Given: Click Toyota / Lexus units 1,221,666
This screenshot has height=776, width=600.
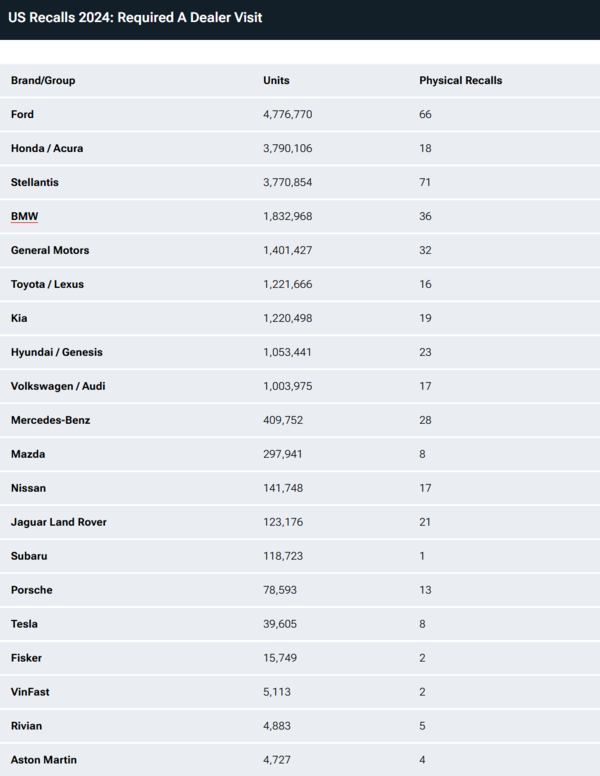Looking at the screenshot, I should [288, 284].
